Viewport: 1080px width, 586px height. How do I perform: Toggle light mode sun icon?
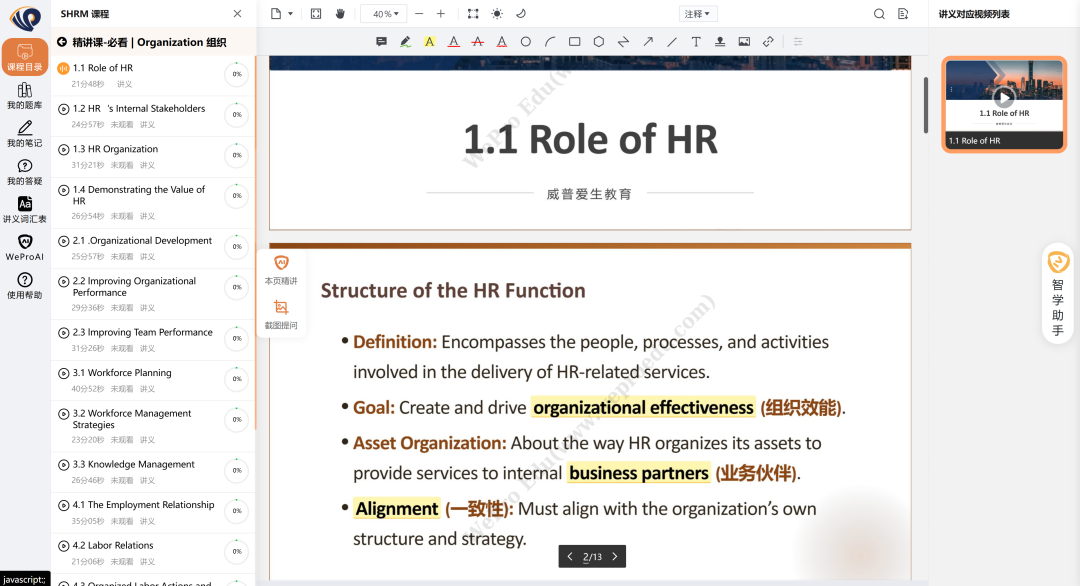(x=497, y=14)
